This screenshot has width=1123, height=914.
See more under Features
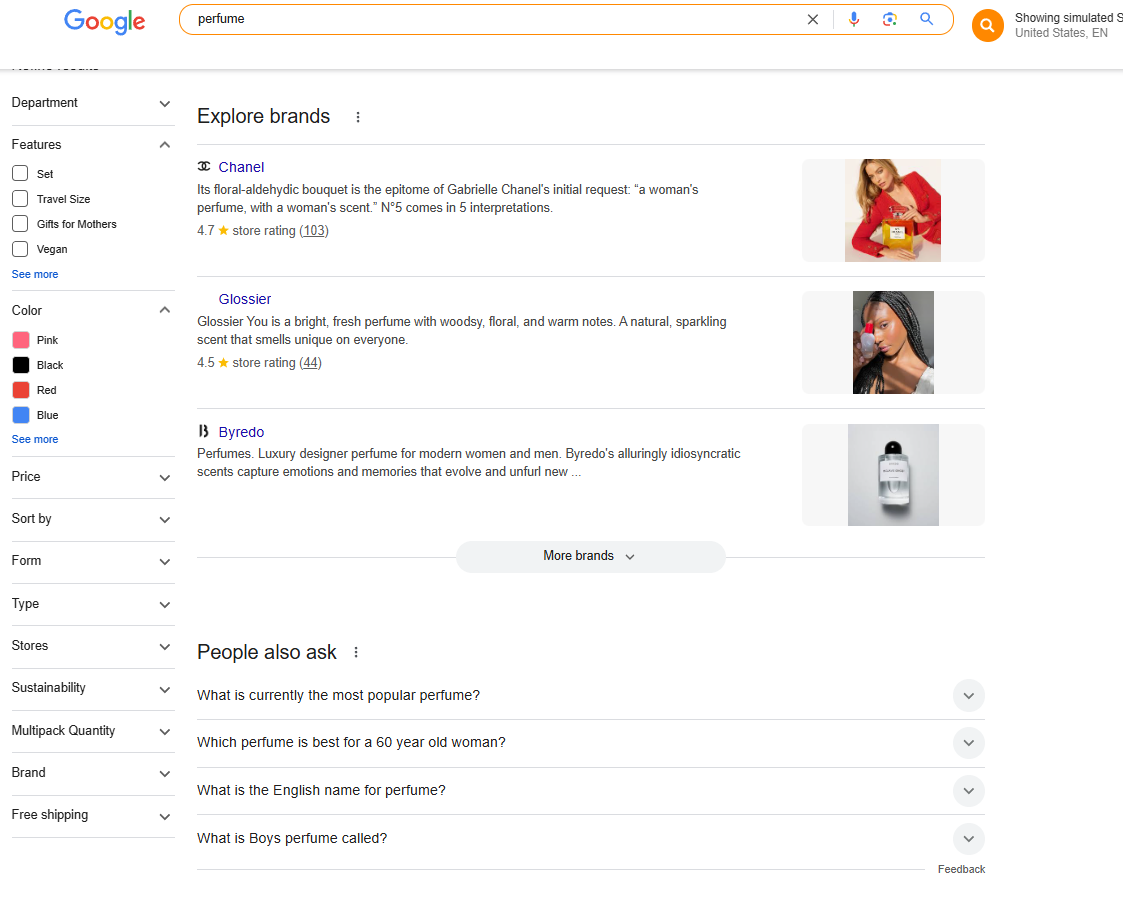pos(34,274)
